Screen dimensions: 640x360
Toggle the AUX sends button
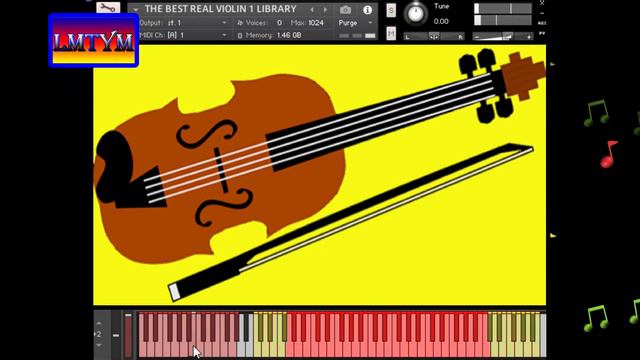pos(542,23)
